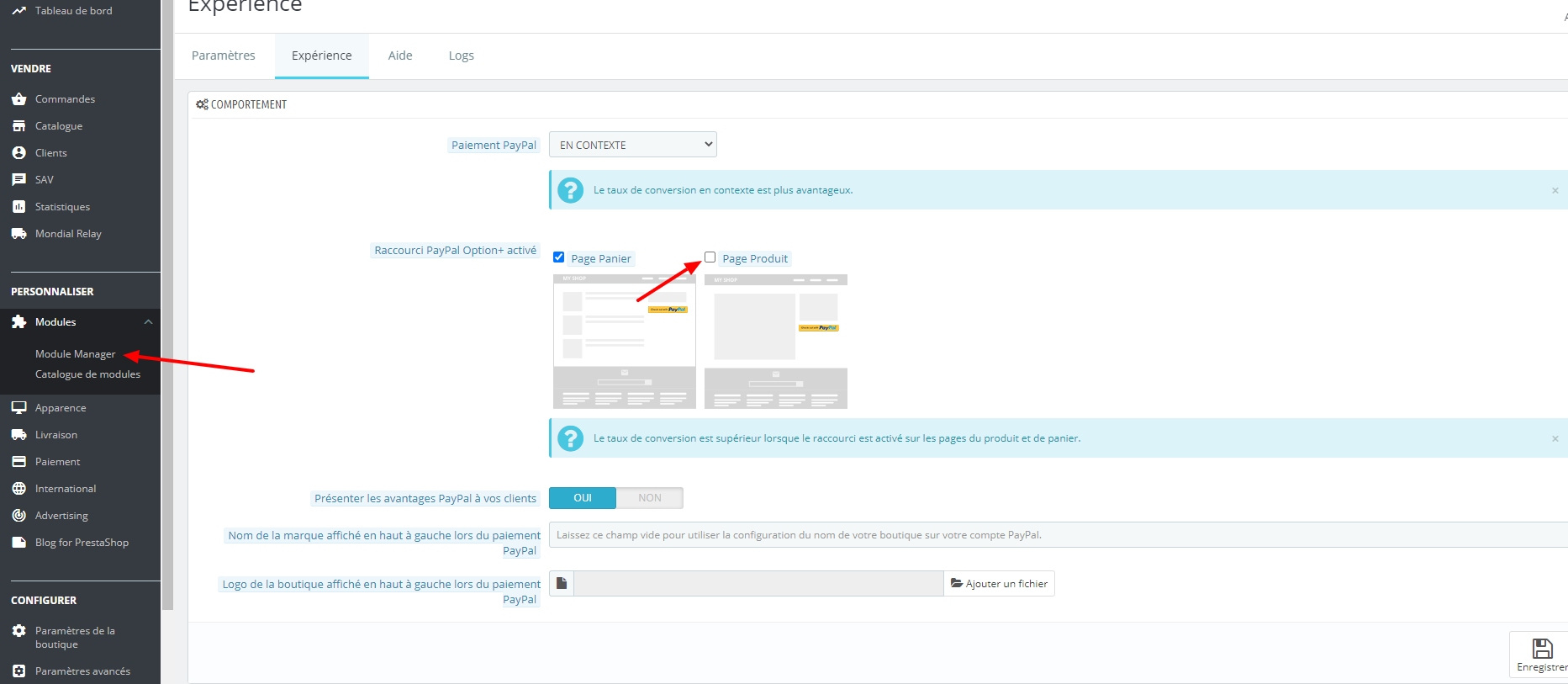The height and width of the screenshot is (684, 1568).
Task: Switch to the Aide tab
Action: 400,56
